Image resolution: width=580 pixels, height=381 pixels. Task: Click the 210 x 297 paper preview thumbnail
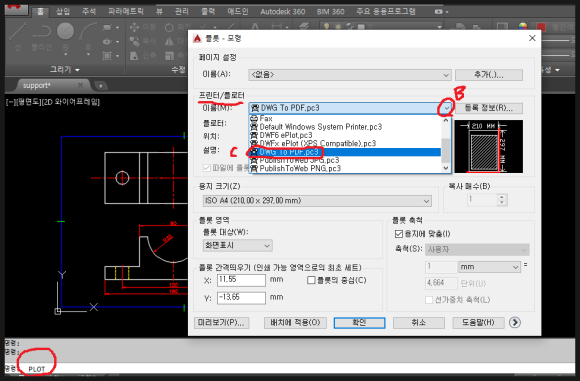(488, 146)
